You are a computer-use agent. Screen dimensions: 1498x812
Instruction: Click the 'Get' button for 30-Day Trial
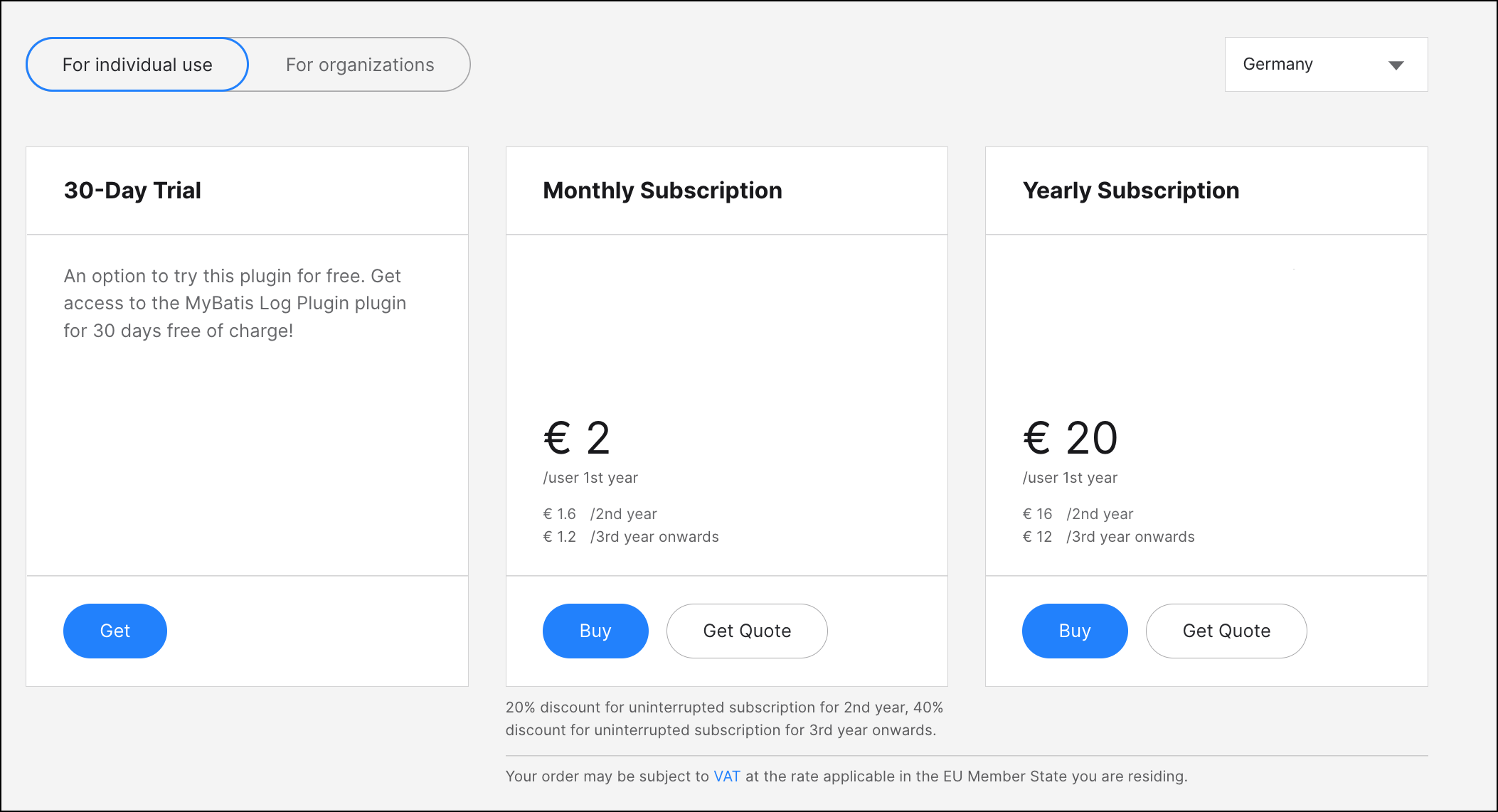(114, 630)
